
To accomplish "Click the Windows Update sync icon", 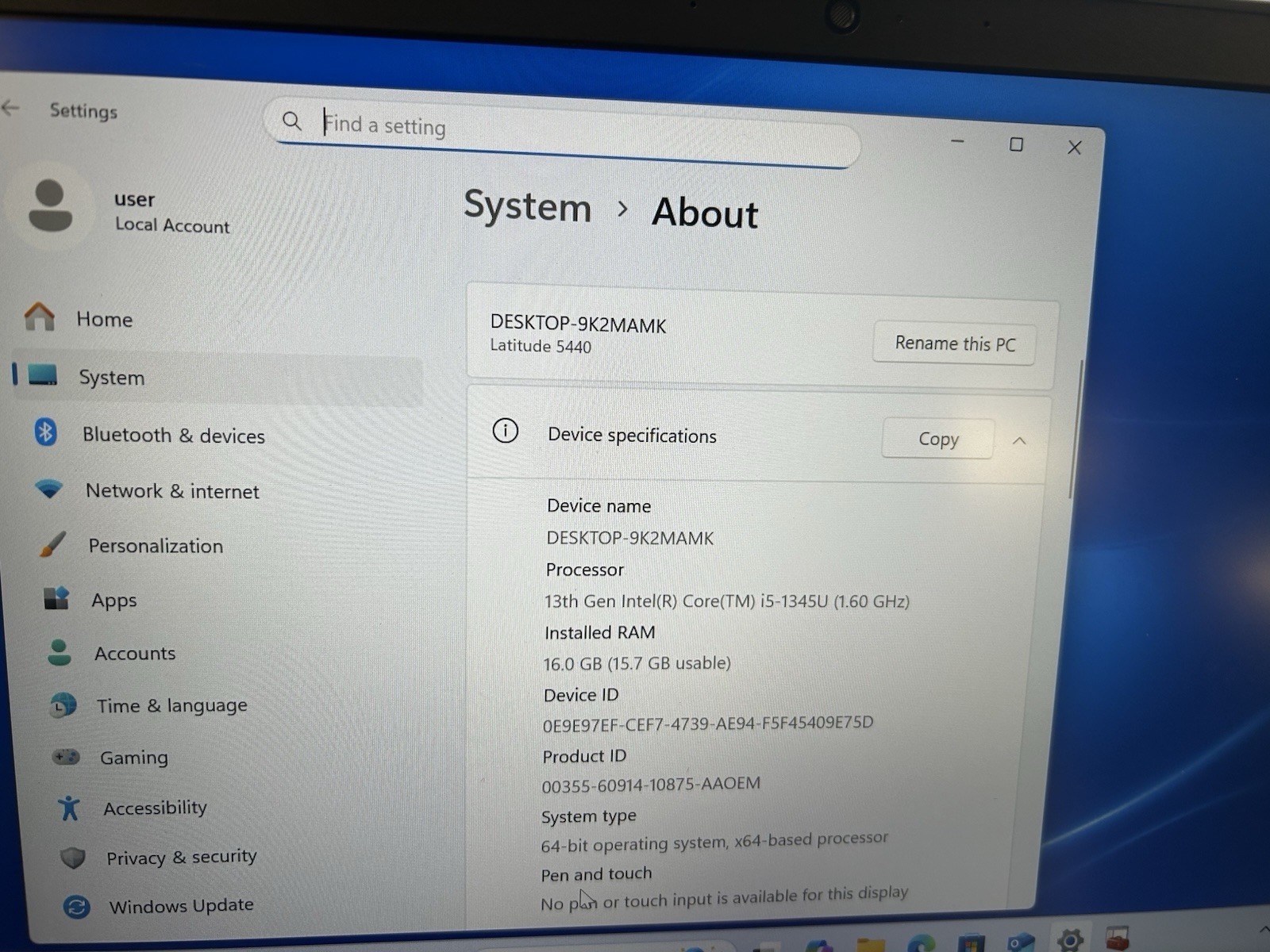I will [x=76, y=906].
